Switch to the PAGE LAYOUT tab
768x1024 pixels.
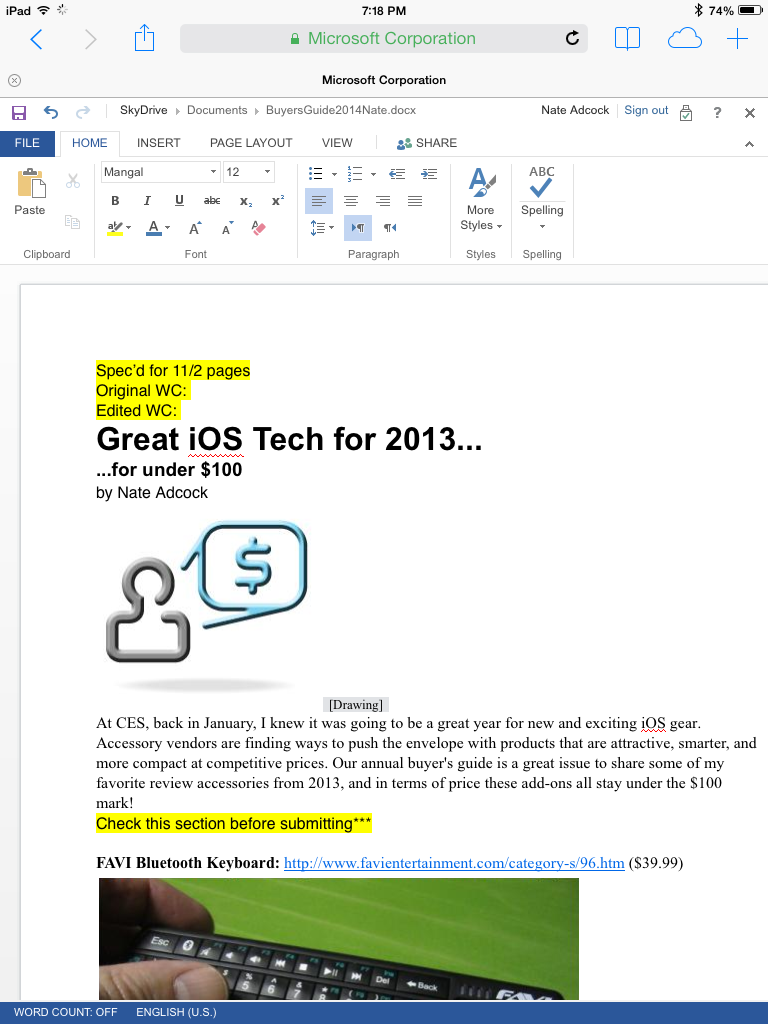click(251, 143)
